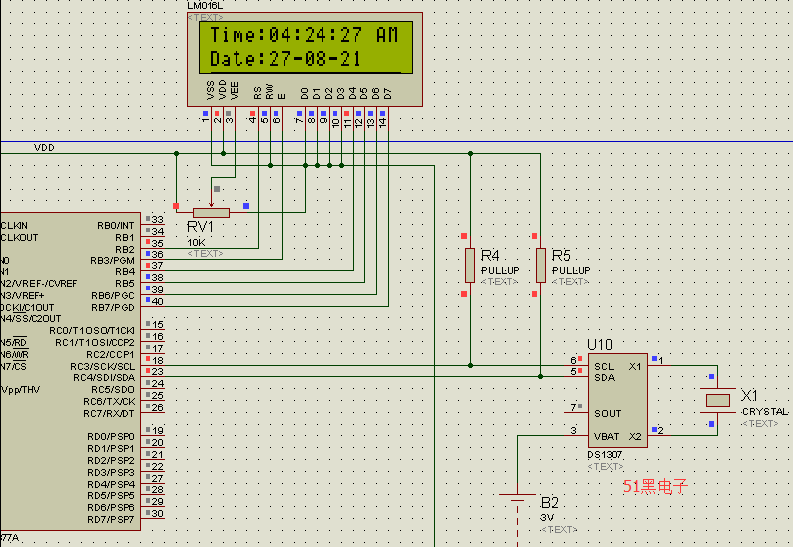Viewport: 793px width, 547px height.
Task: Click the LM016L component name label
Action: [x=206, y=6]
